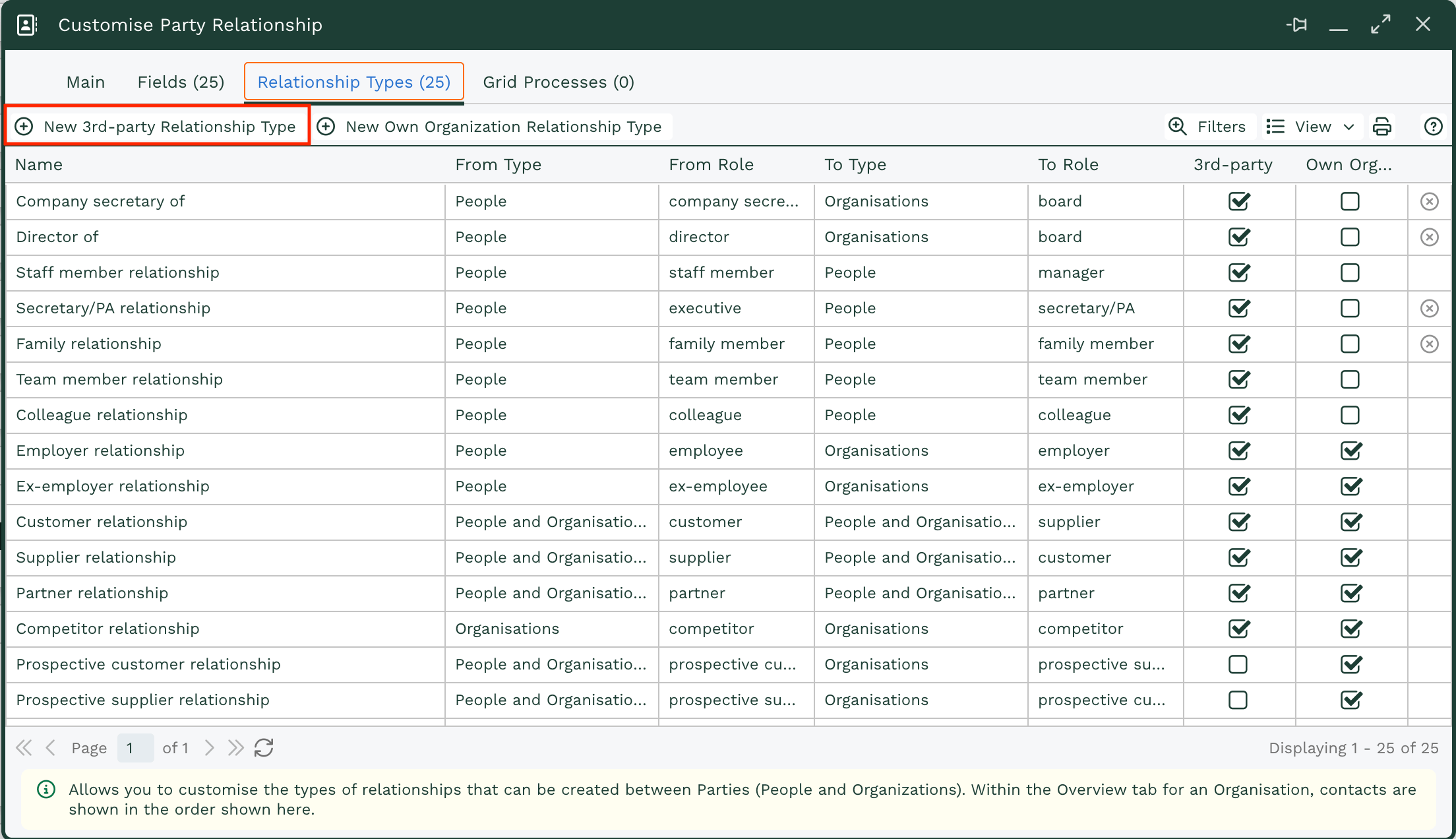Image resolution: width=1456 pixels, height=839 pixels.
Task: Sort by the Name column header
Action: point(226,164)
